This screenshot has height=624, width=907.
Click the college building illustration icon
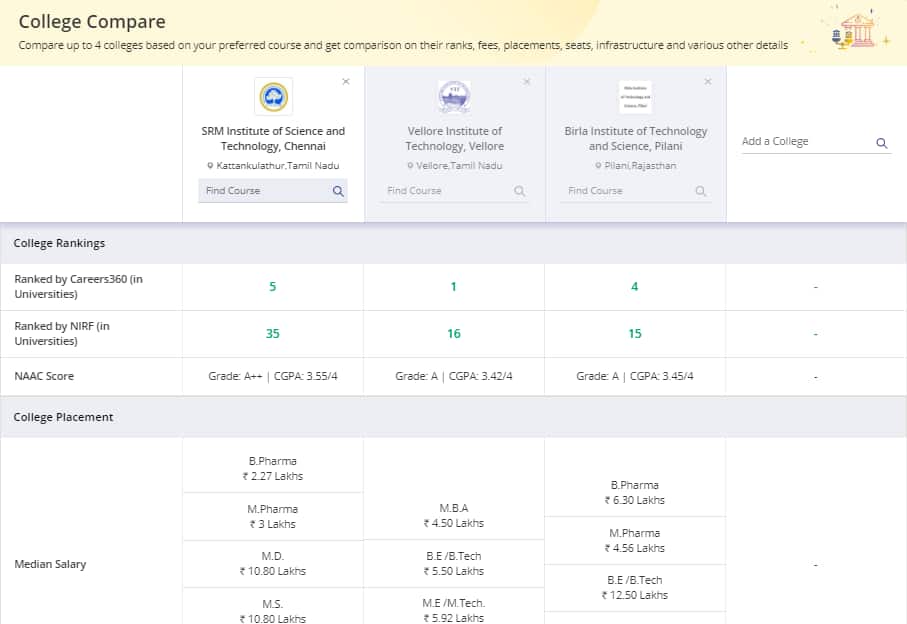click(856, 31)
